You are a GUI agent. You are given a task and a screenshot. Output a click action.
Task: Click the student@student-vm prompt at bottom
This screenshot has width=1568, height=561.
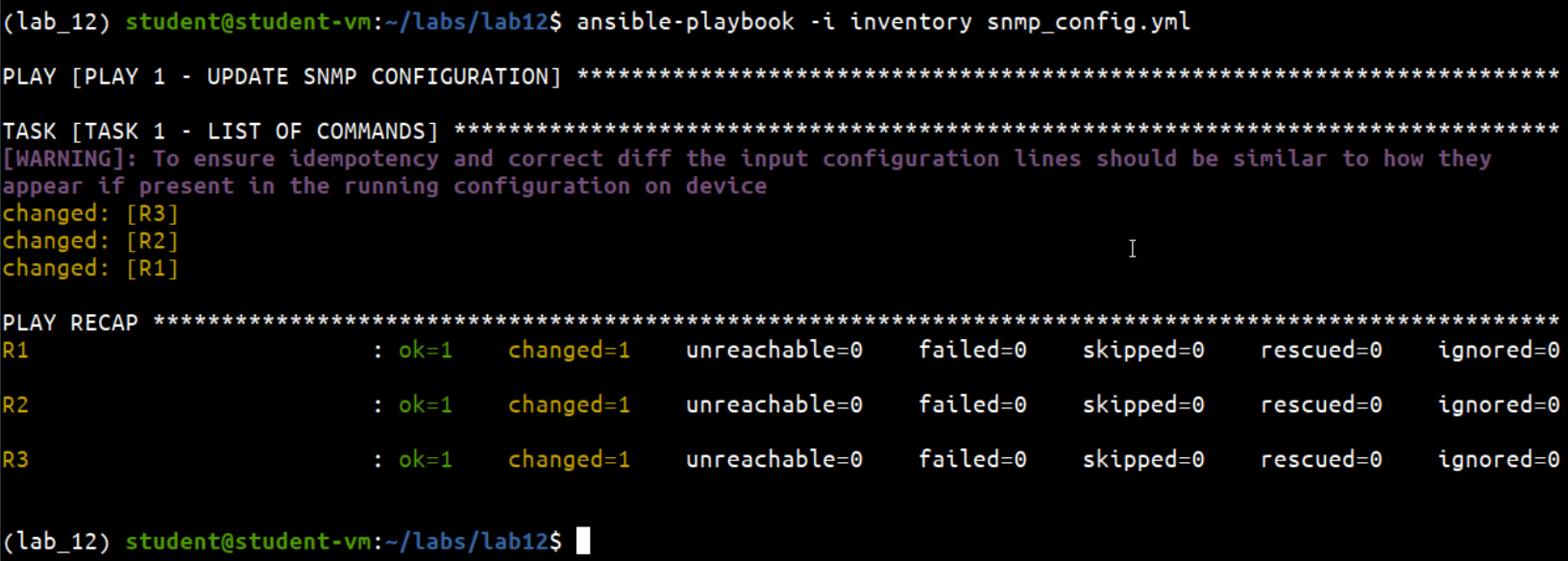(248, 542)
